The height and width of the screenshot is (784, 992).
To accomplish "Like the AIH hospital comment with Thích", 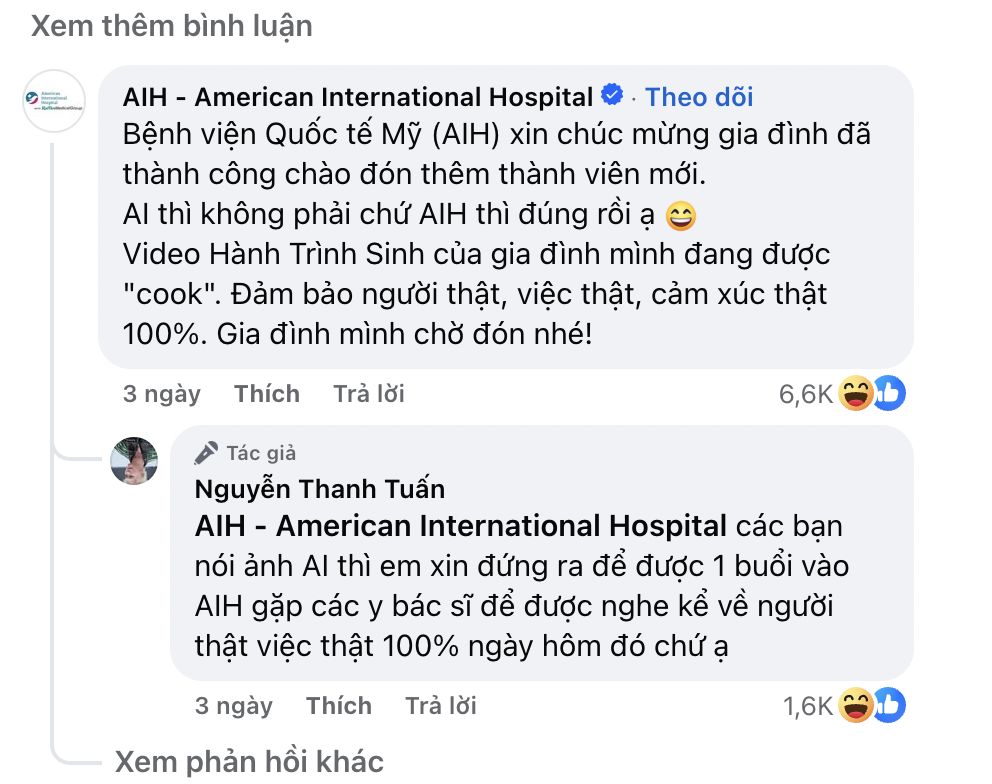I will coord(267,394).
